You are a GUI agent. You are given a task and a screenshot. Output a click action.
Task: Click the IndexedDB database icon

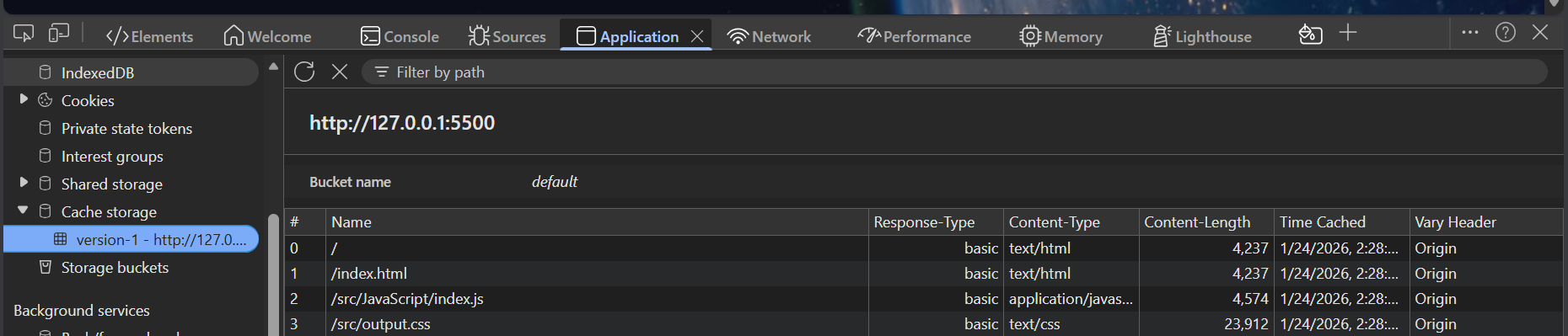coord(46,72)
